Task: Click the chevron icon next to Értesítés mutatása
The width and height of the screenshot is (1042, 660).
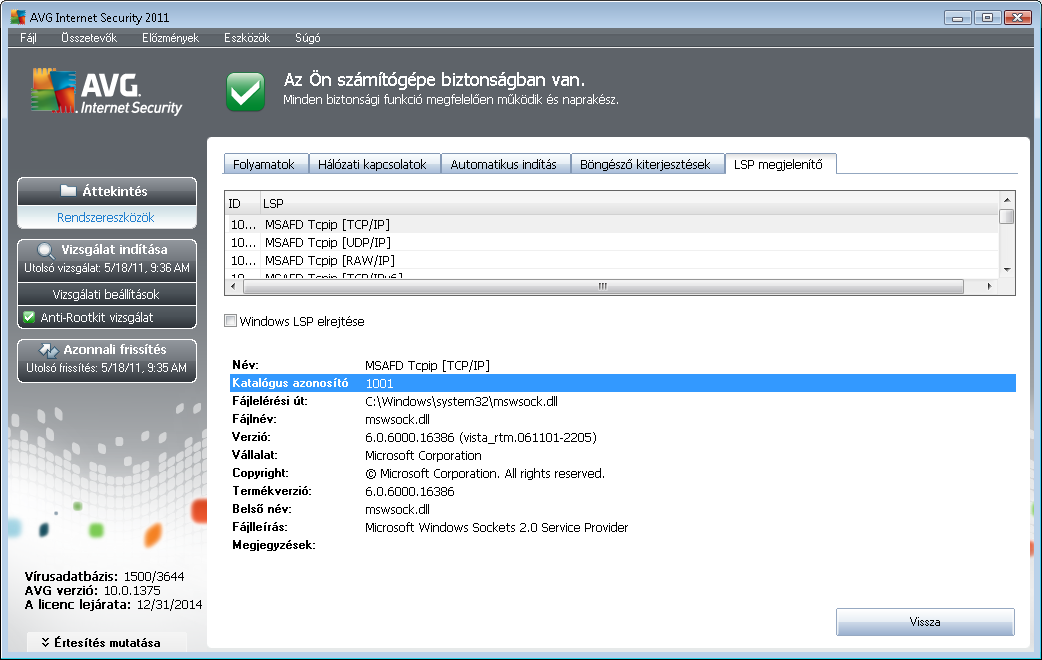Action: click(45, 642)
